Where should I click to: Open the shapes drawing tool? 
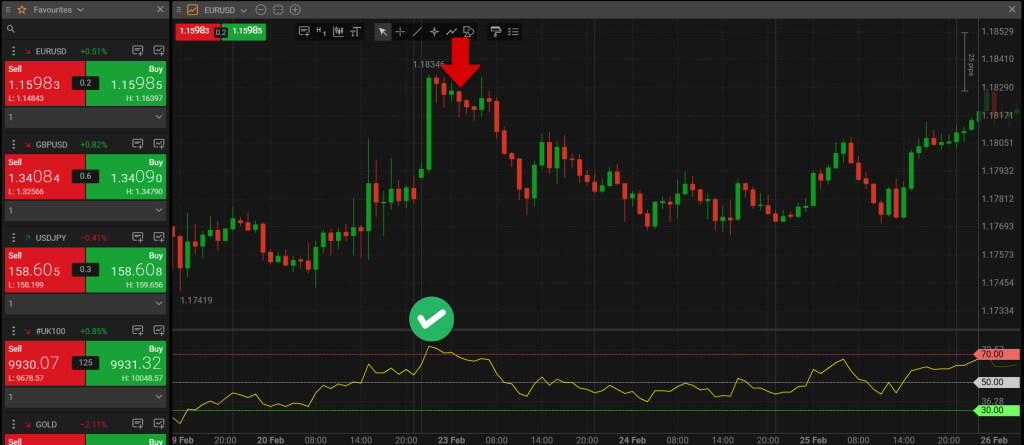tap(468, 31)
